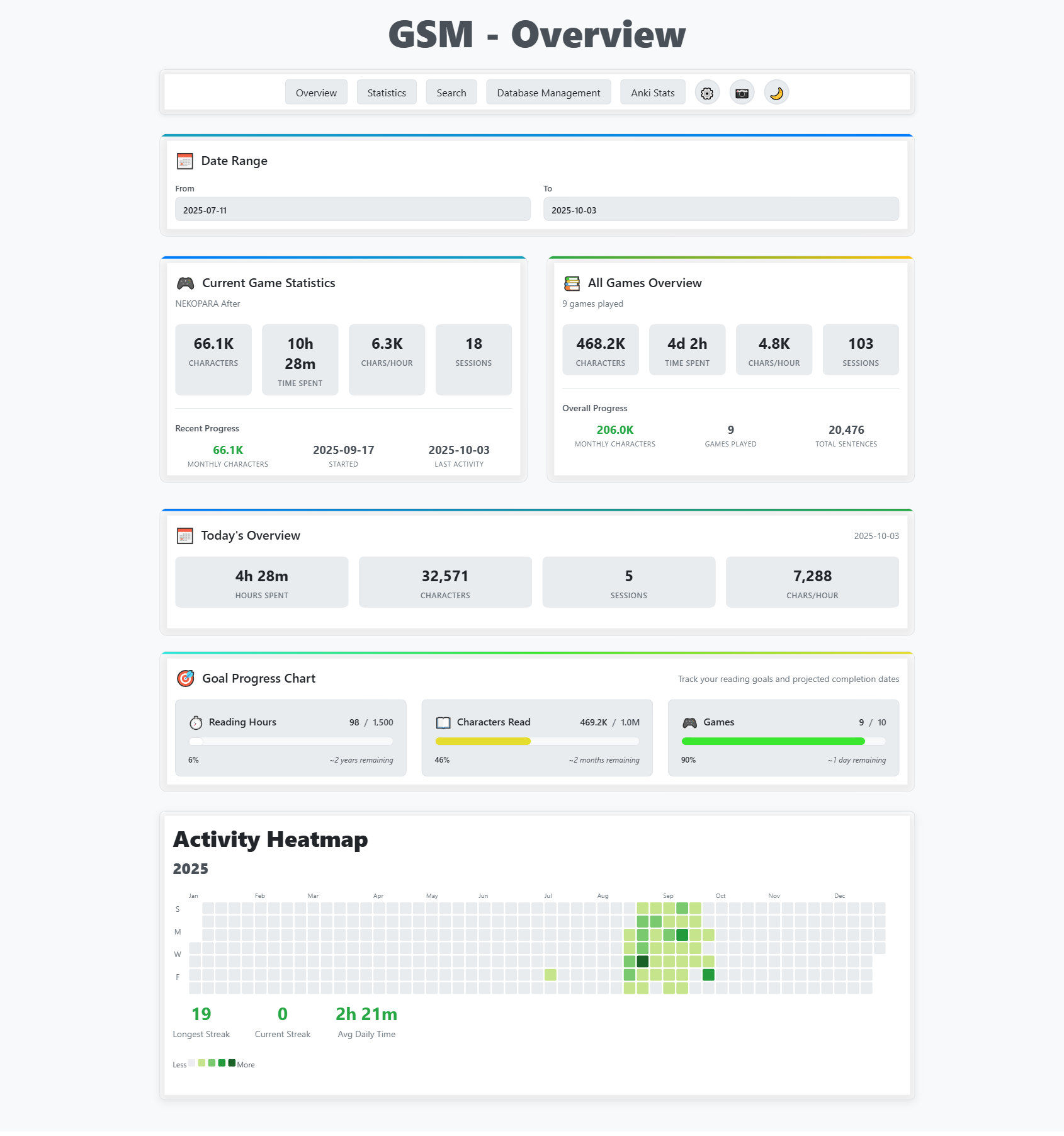
Task: Select the Overview navigation button
Action: coord(316,93)
